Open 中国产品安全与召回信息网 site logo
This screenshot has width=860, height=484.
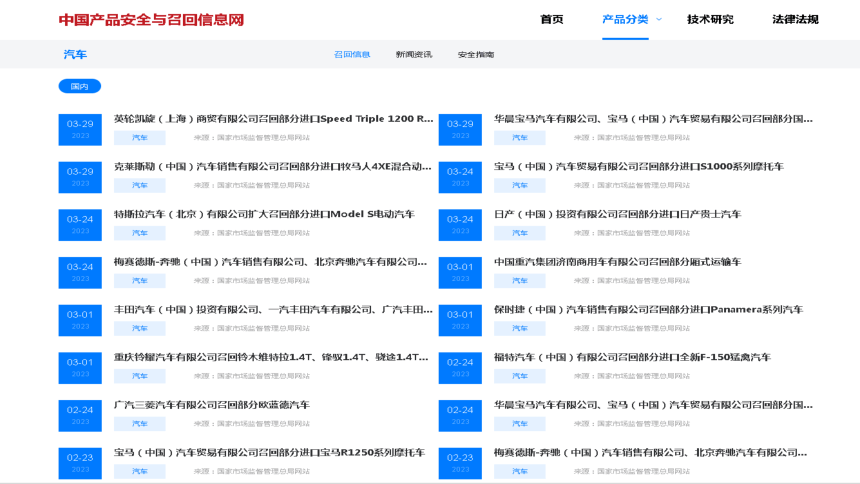[151, 20]
